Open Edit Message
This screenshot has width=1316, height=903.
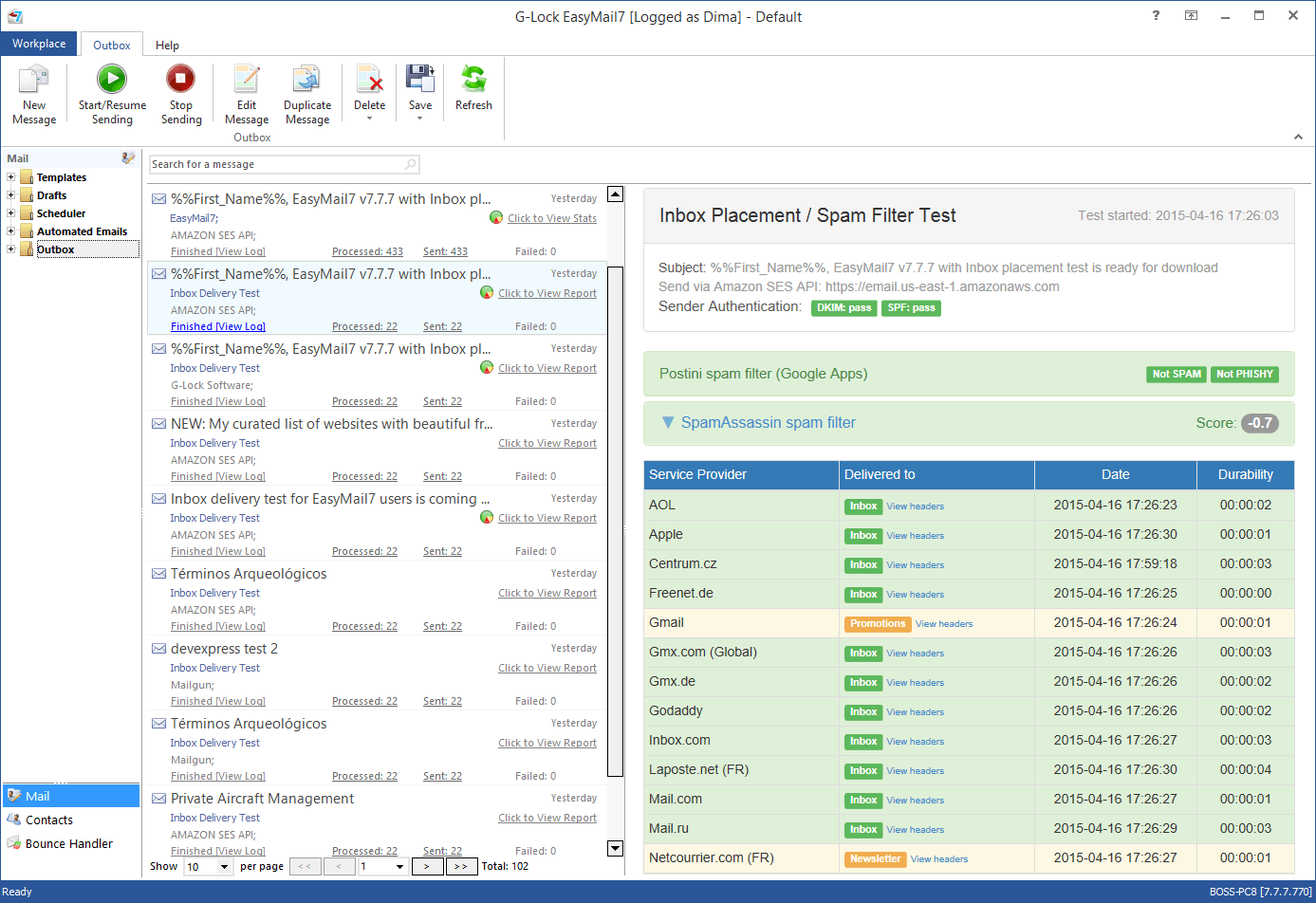pos(246,94)
